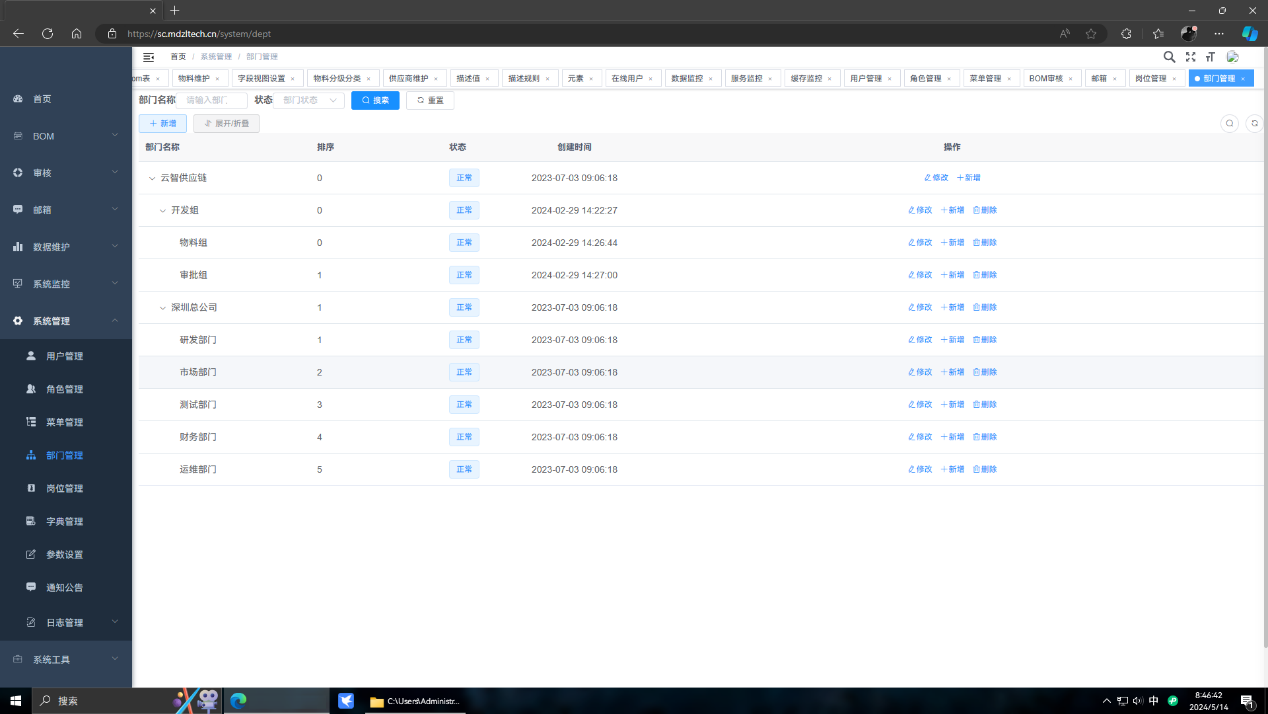1268x714 pixels.
Task: Click 修改 in the 财务部门 row
Action: (920, 437)
